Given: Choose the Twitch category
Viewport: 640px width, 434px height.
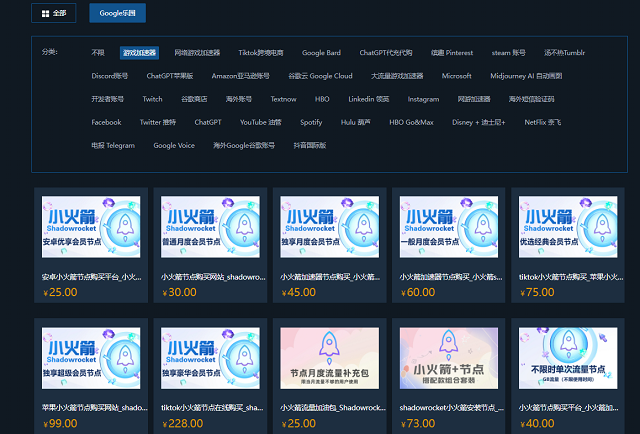Looking at the screenshot, I should pos(152,99).
